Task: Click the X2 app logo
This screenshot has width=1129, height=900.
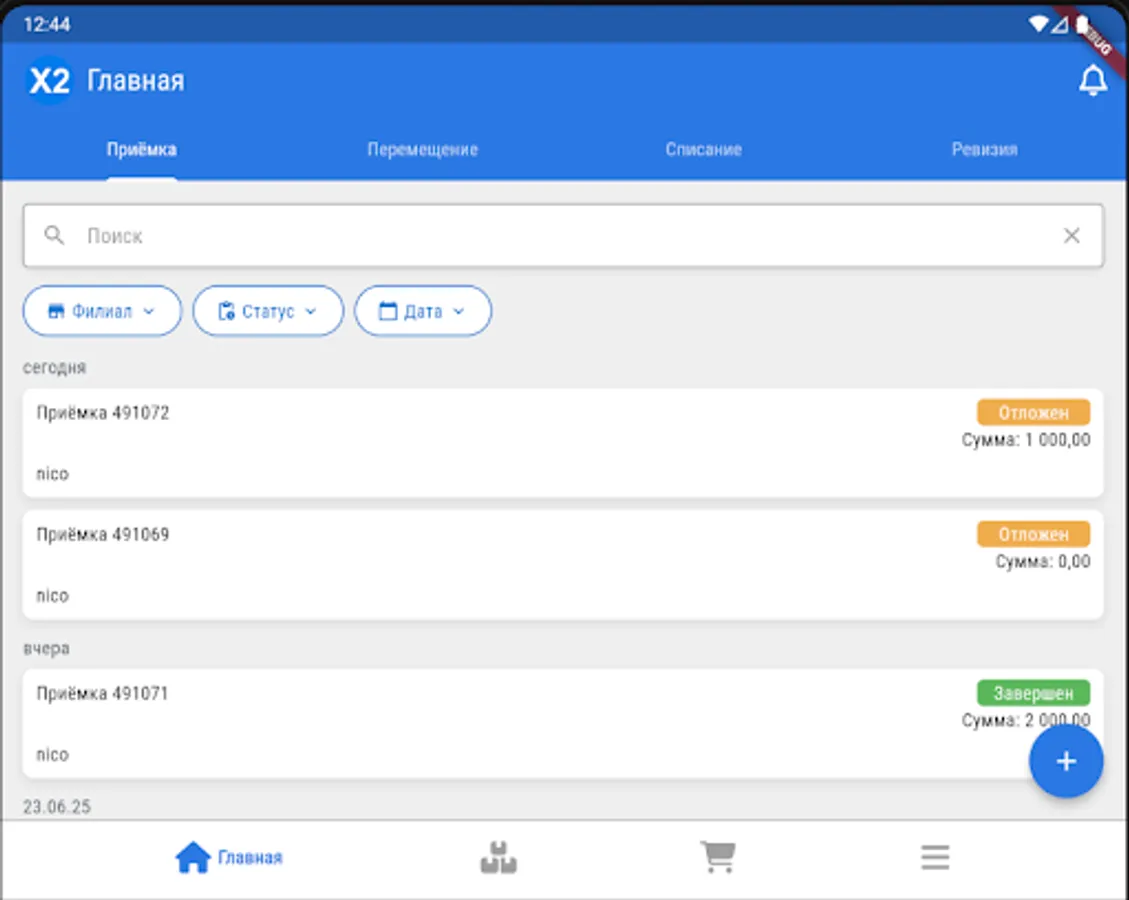Action: point(48,81)
